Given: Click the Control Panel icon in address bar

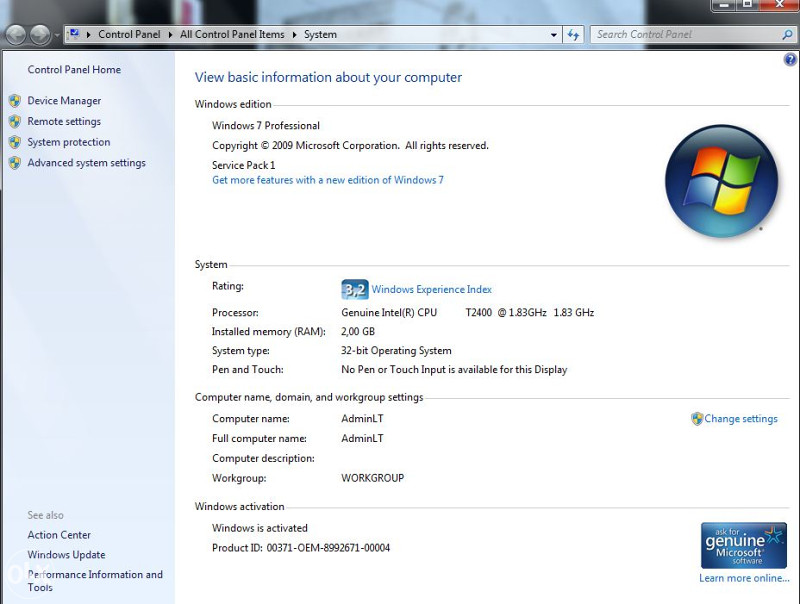Looking at the screenshot, I should [x=74, y=34].
